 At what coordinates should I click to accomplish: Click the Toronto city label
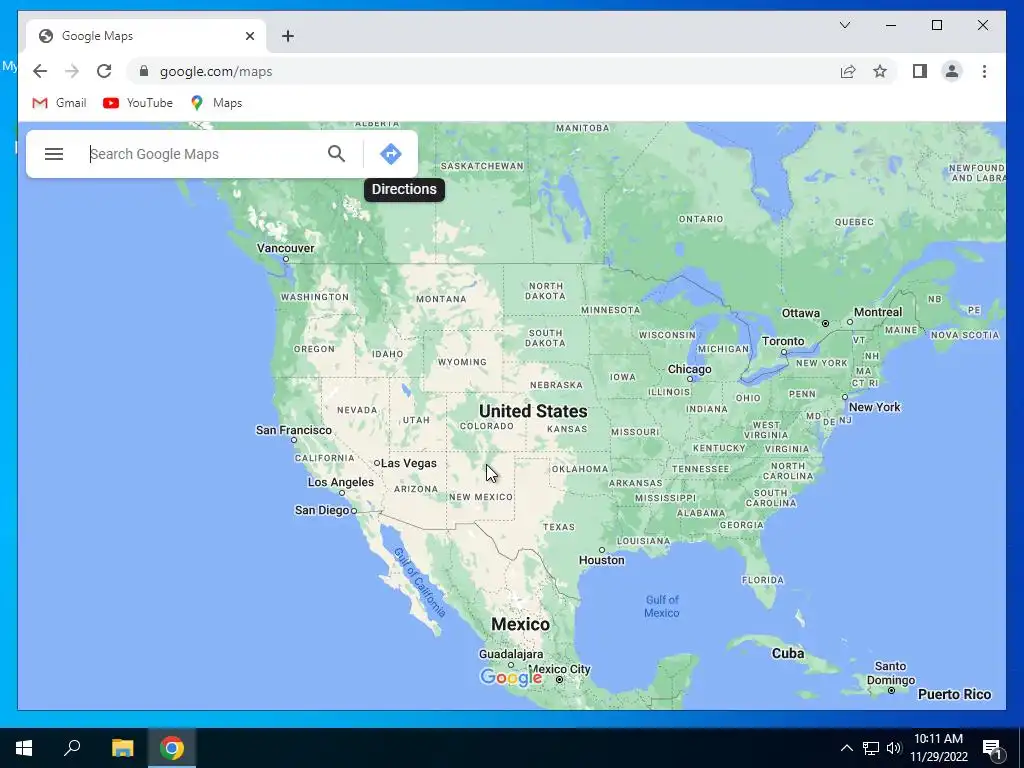(x=783, y=341)
